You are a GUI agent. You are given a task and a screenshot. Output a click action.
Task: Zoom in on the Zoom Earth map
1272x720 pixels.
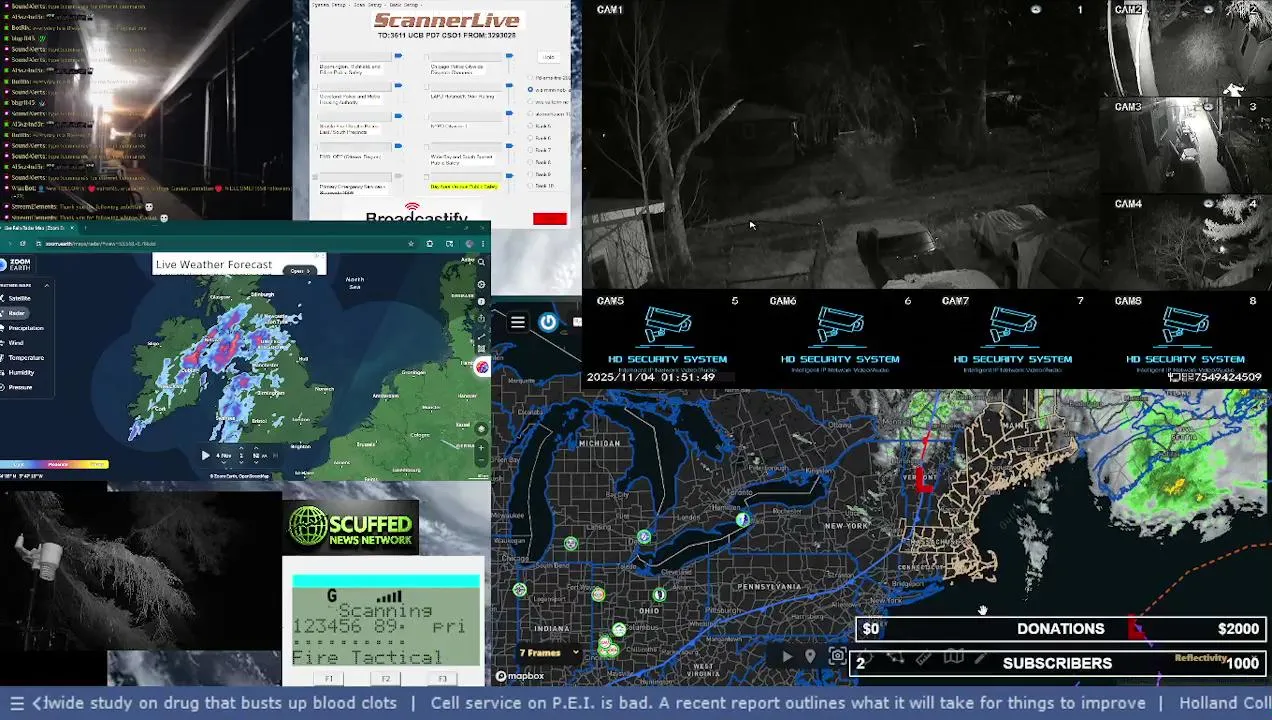pos(481,447)
